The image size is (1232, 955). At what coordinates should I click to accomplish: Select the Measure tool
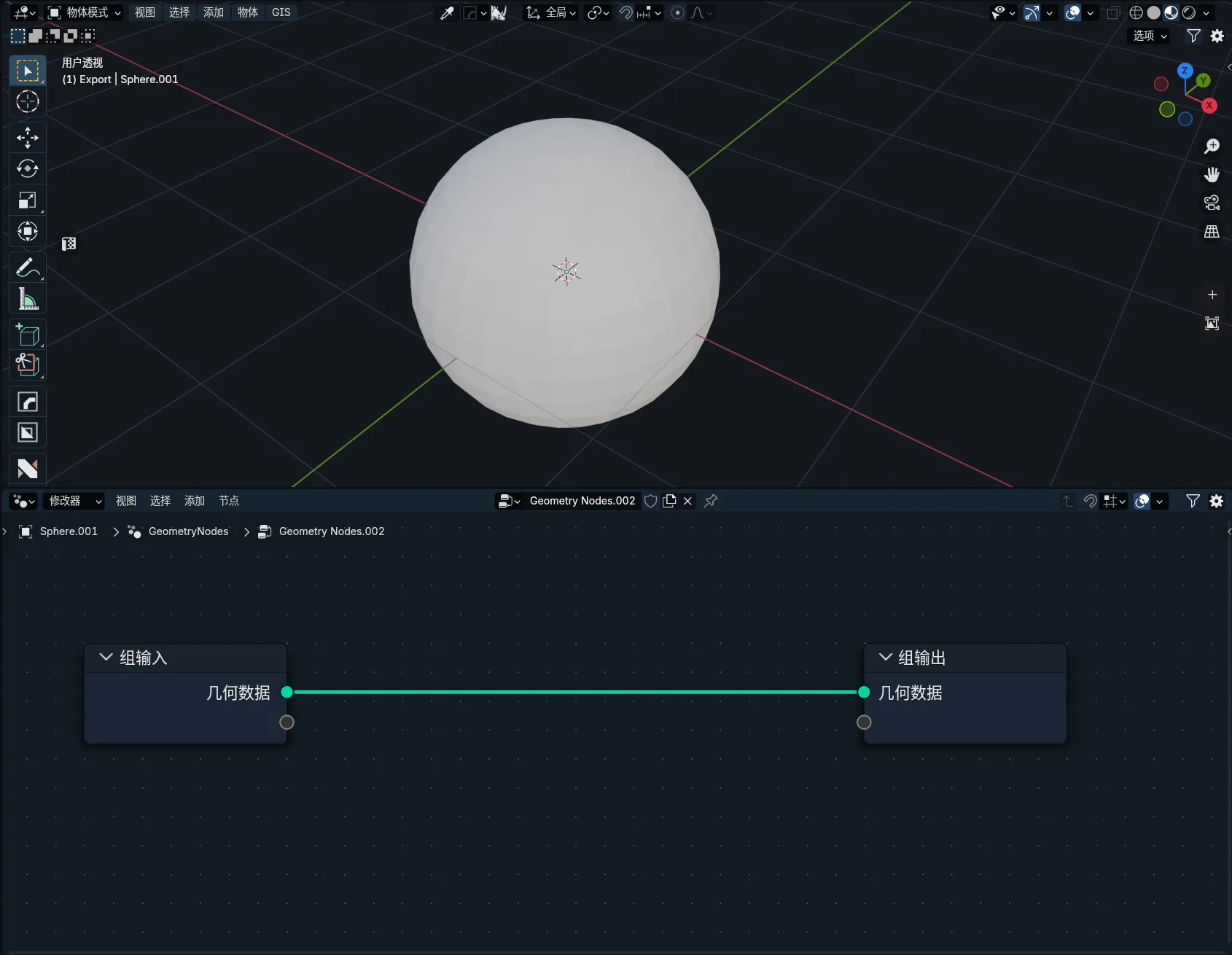coord(28,299)
